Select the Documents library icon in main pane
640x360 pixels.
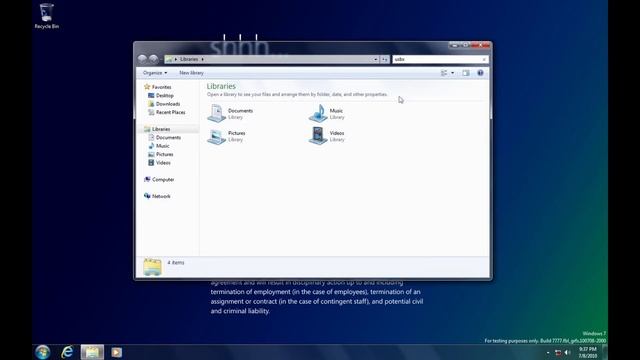(x=216, y=113)
